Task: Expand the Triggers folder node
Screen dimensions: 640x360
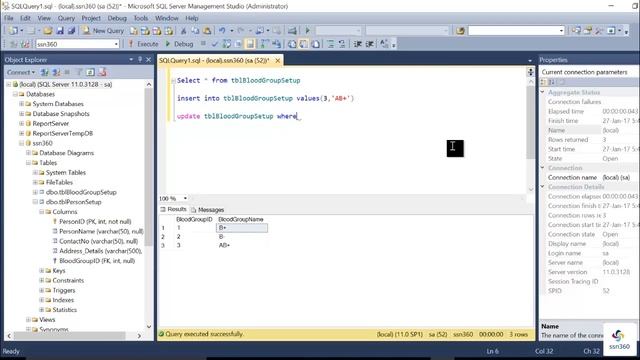Action: [x=42, y=290]
